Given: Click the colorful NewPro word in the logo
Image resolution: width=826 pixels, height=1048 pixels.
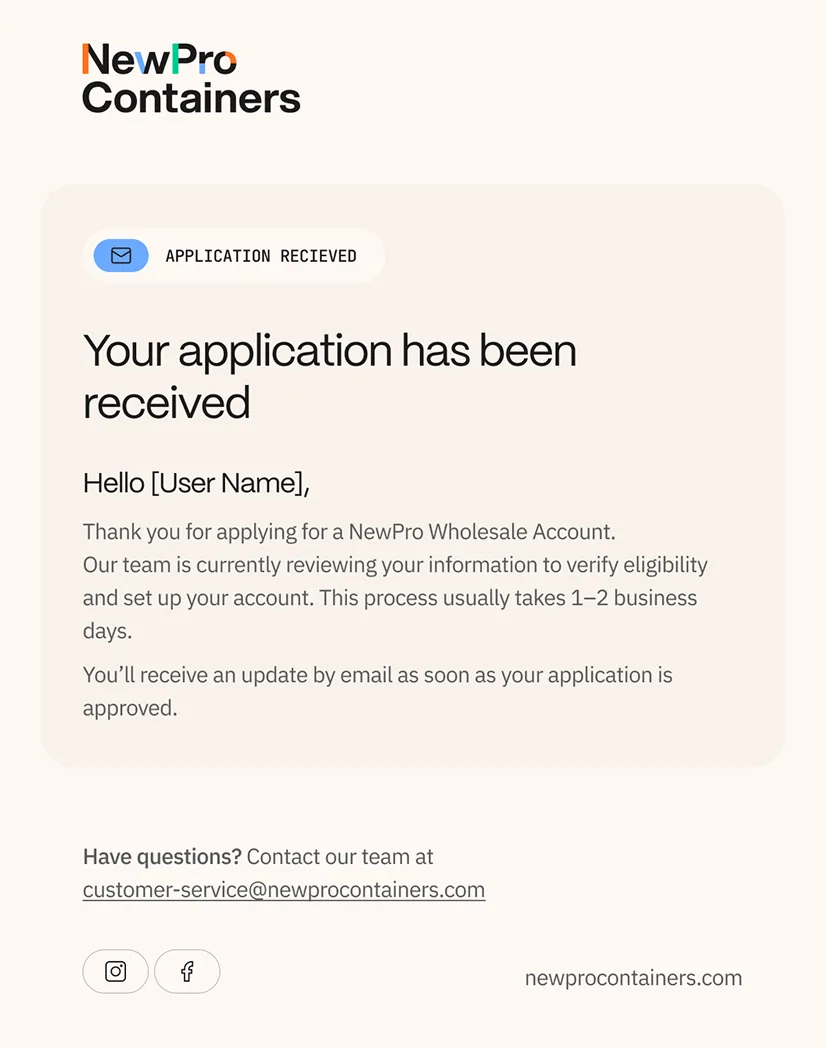Looking at the screenshot, I should tap(159, 59).
